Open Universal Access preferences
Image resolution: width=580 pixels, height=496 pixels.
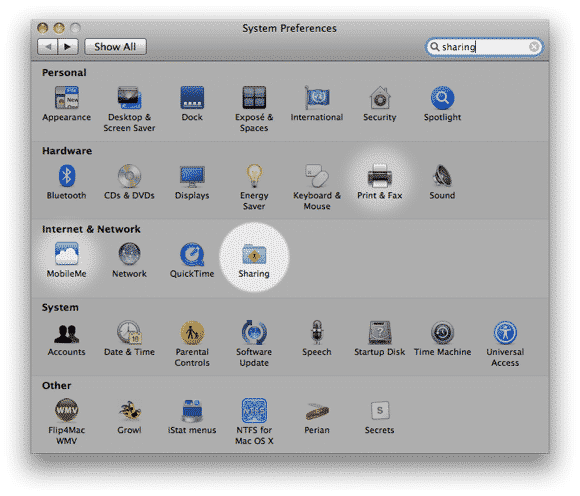point(505,344)
